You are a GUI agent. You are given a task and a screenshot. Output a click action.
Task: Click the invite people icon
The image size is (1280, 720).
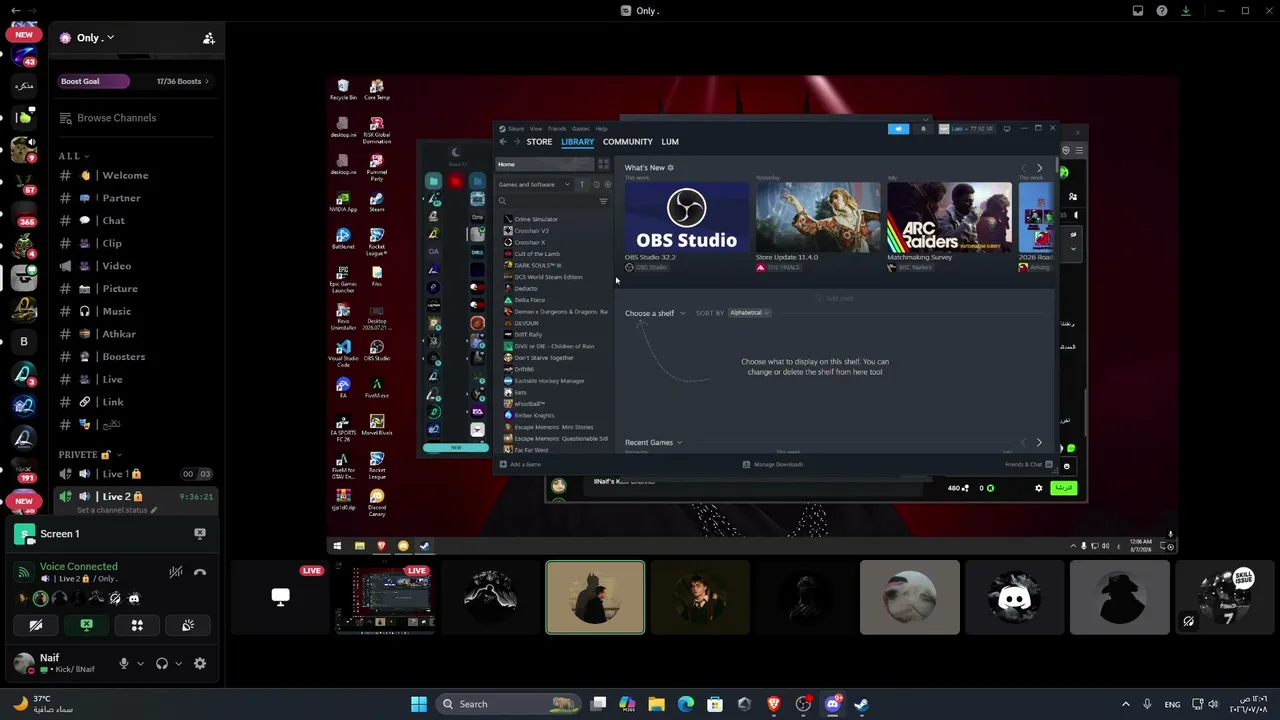[209, 38]
